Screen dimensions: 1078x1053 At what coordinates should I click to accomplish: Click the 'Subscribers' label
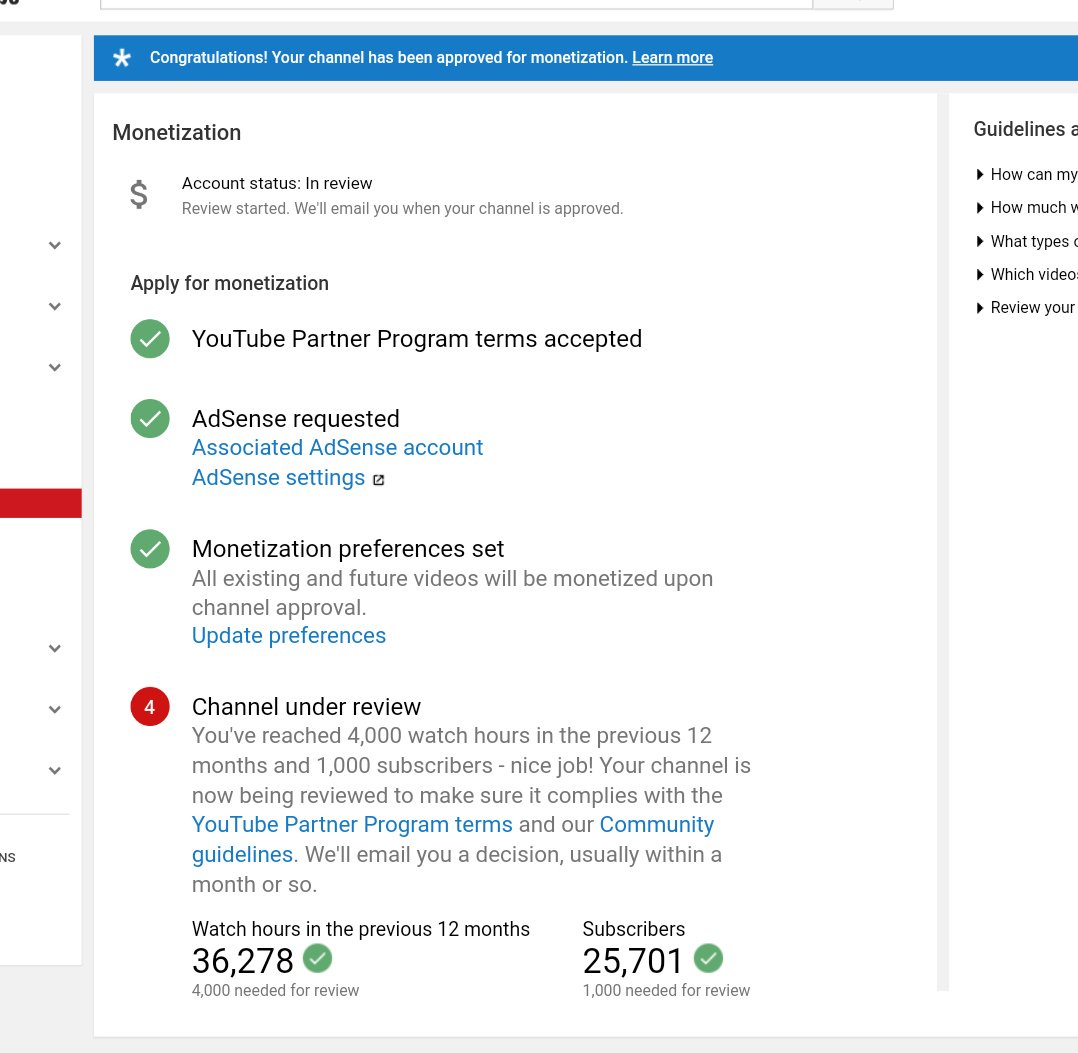point(634,929)
